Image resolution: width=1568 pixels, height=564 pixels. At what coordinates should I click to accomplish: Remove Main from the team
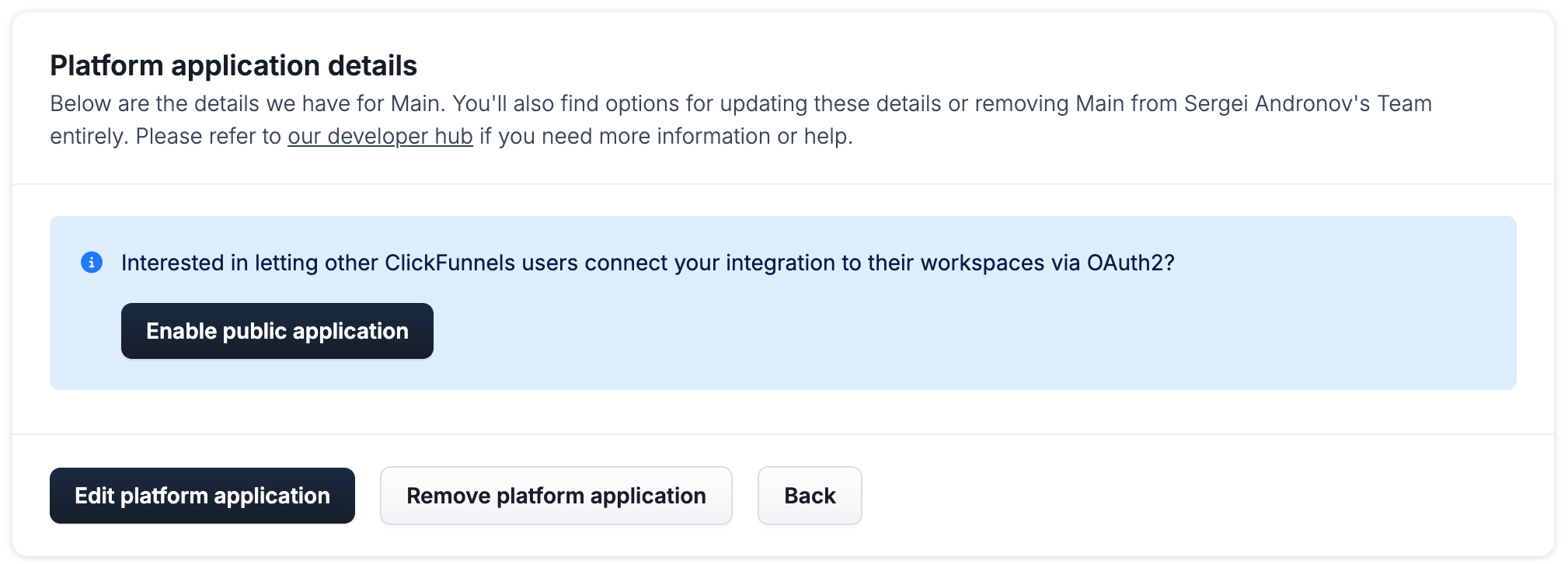(556, 496)
